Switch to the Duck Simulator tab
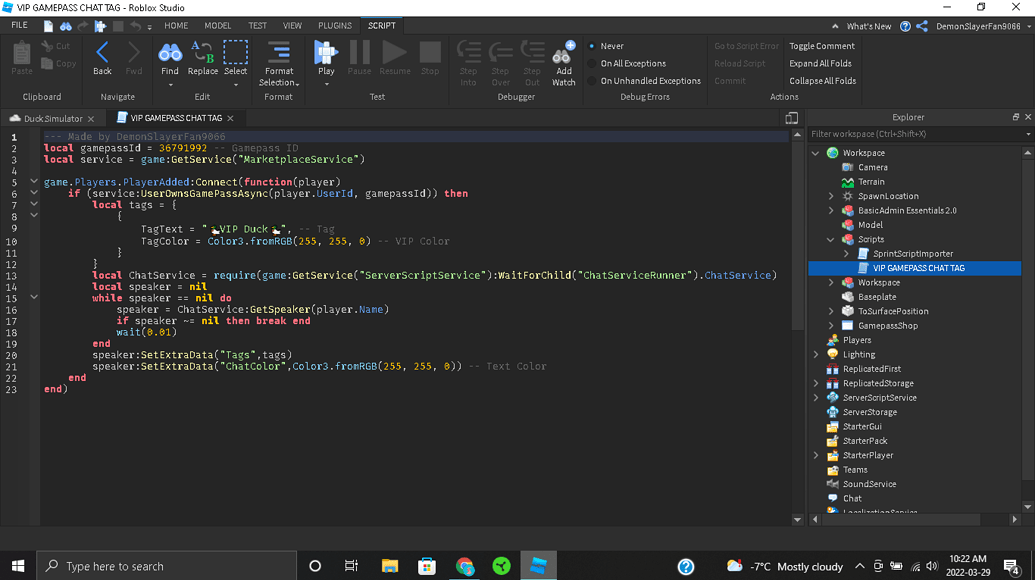1035x580 pixels. click(x=53, y=119)
